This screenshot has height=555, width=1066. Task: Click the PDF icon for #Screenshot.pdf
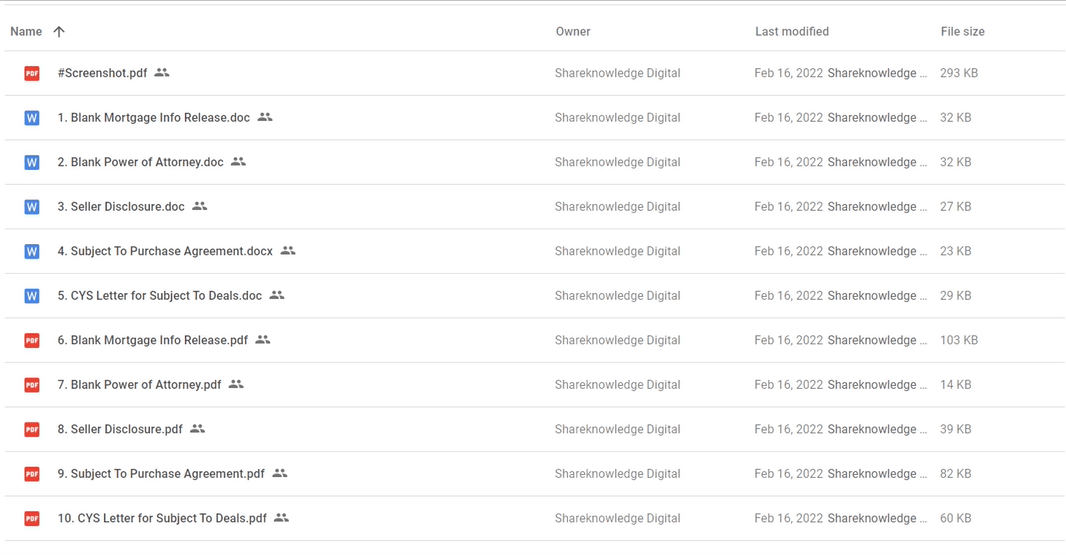click(x=31, y=73)
